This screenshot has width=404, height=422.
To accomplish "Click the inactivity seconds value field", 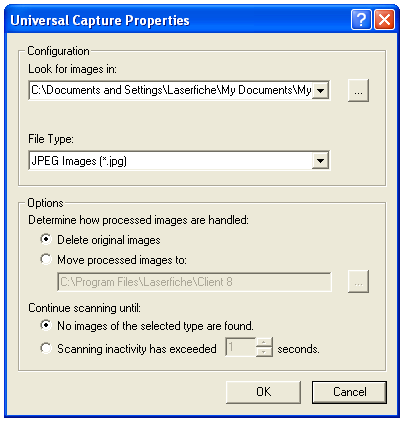I will coord(241,347).
